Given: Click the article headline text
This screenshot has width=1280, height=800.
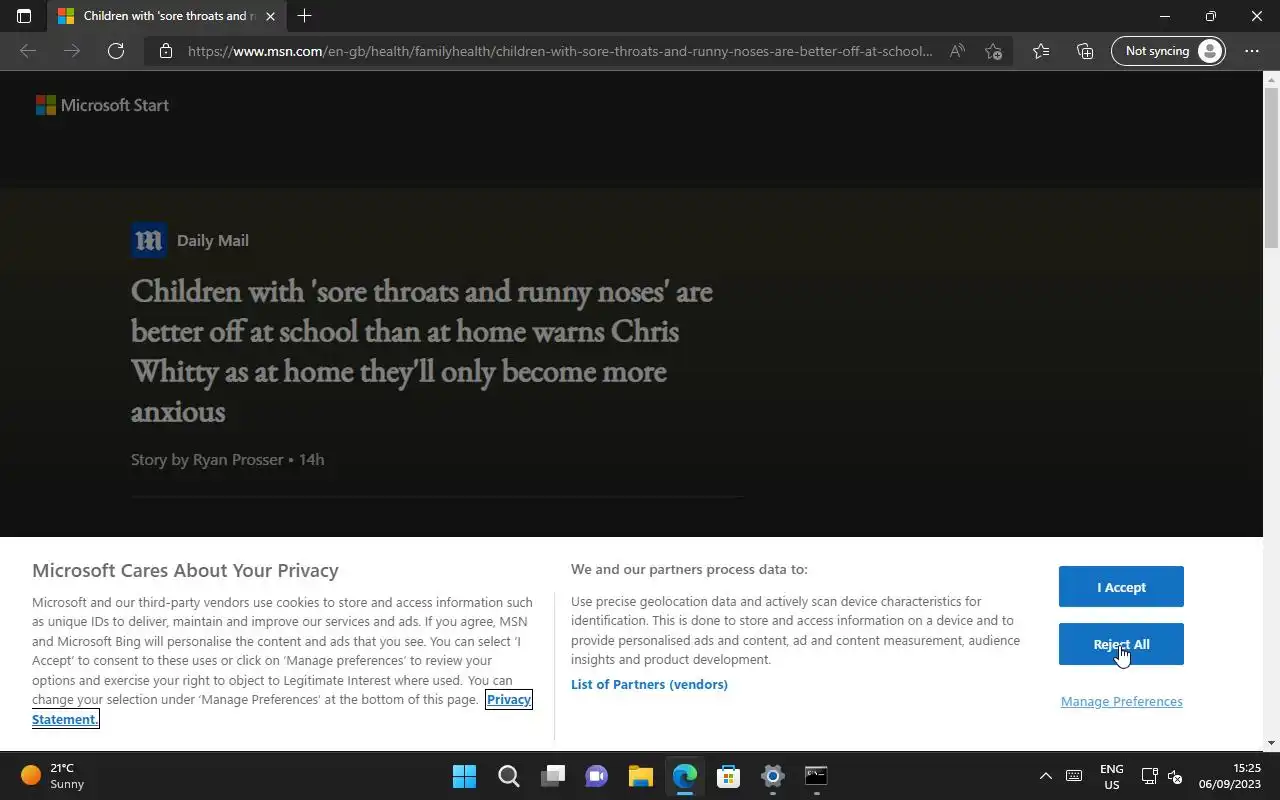Looking at the screenshot, I should pos(421,351).
